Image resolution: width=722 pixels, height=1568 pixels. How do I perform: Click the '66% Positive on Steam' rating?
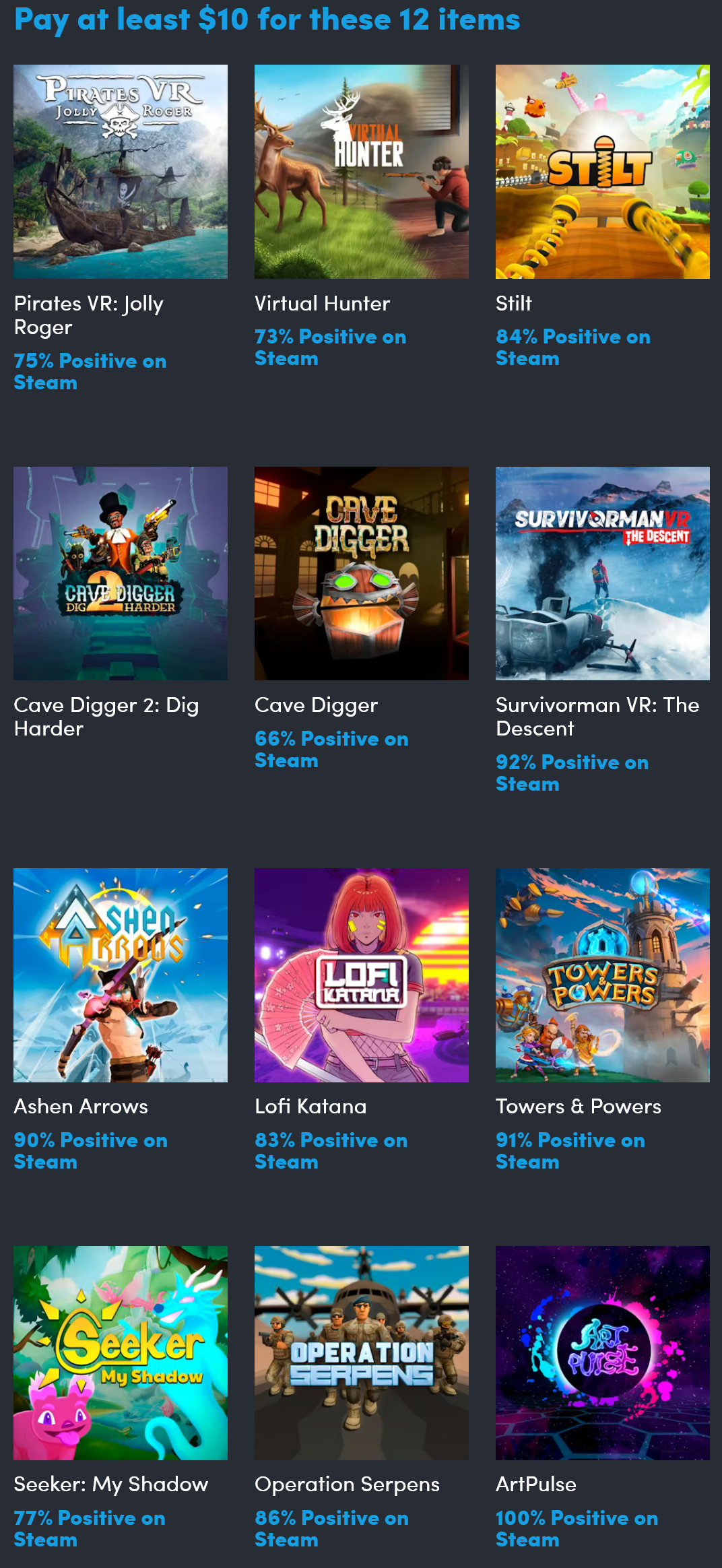point(331,750)
